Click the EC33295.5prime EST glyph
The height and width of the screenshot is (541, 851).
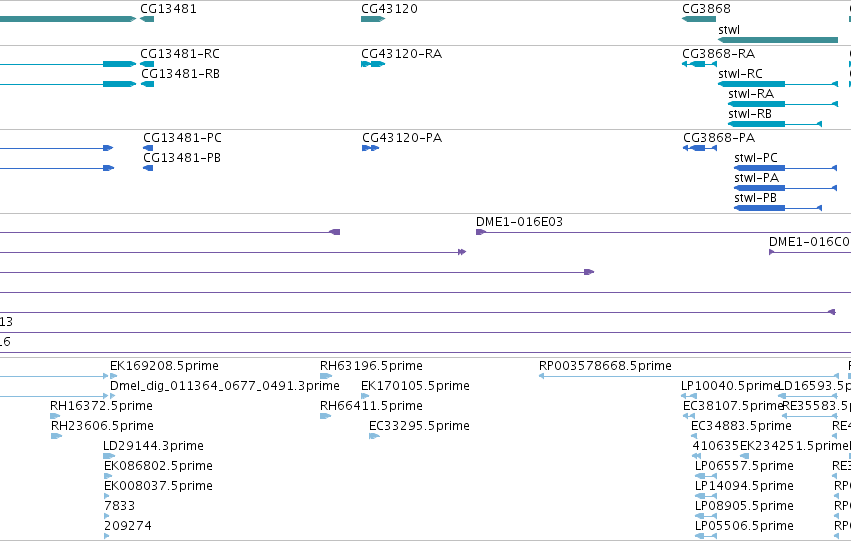pyautogui.click(x=374, y=436)
